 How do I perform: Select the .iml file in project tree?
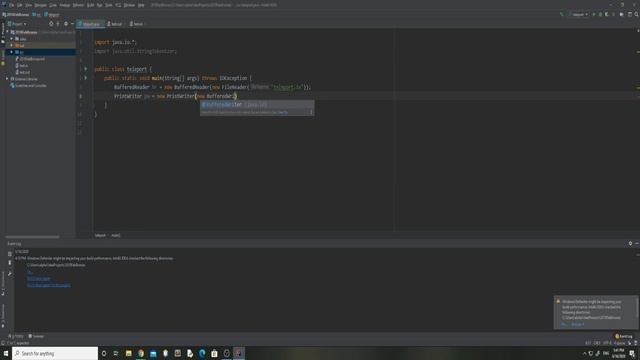(31, 59)
